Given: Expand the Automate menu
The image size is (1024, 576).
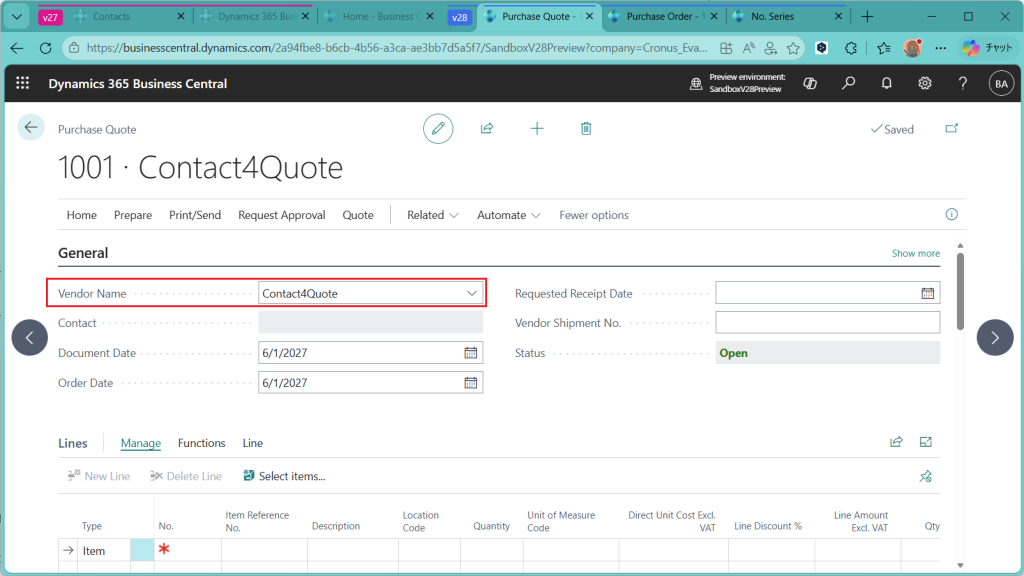Looking at the screenshot, I should click(508, 215).
